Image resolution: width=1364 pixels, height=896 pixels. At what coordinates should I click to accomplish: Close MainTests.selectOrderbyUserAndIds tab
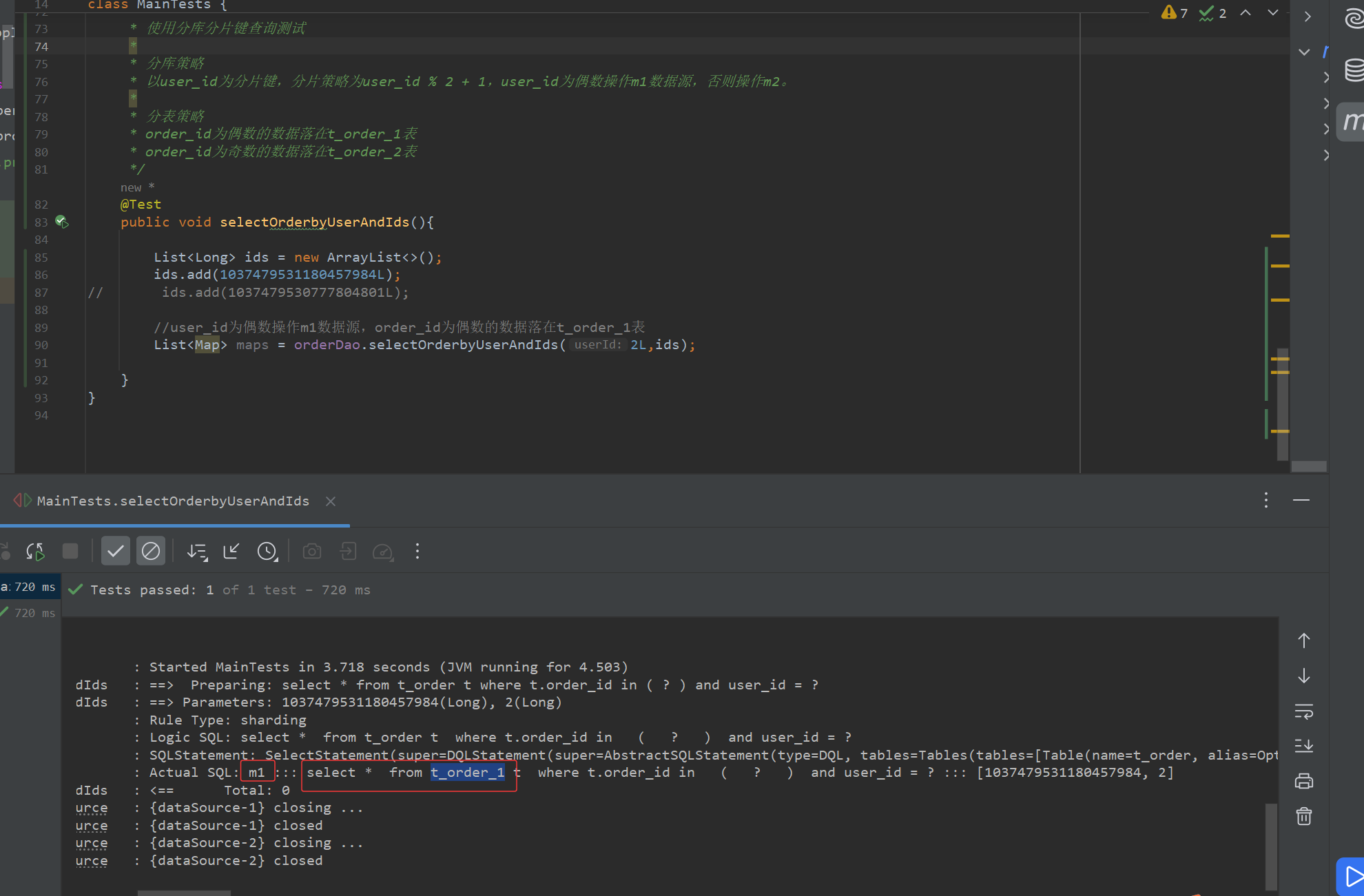(x=331, y=501)
